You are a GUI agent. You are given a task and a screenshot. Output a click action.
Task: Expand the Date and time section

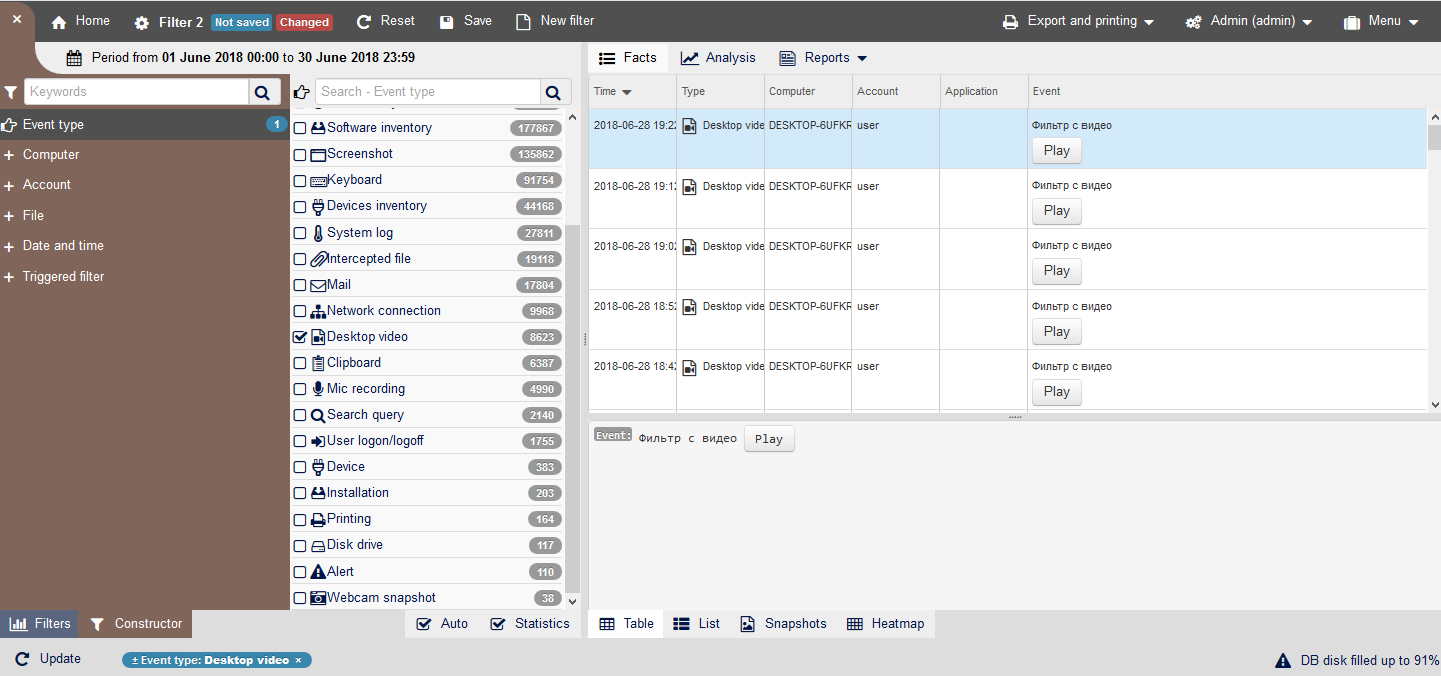click(144, 246)
